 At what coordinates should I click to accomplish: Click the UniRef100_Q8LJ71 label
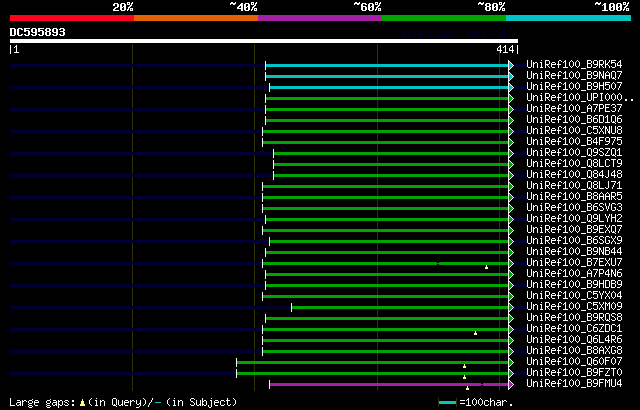point(574,186)
